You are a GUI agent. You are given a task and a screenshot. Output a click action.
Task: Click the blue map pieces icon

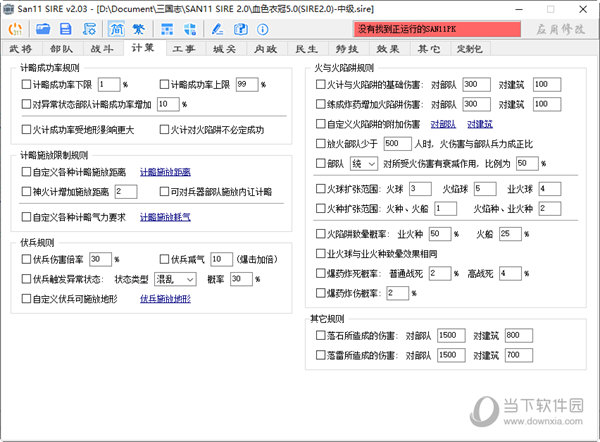coord(190,29)
